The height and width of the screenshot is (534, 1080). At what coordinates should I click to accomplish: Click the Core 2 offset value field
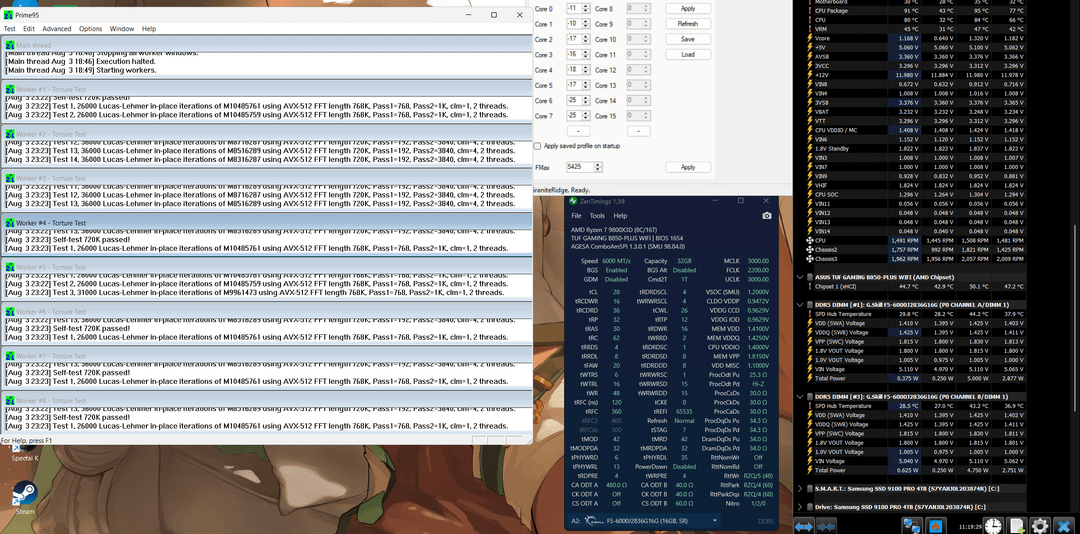[x=573, y=39]
